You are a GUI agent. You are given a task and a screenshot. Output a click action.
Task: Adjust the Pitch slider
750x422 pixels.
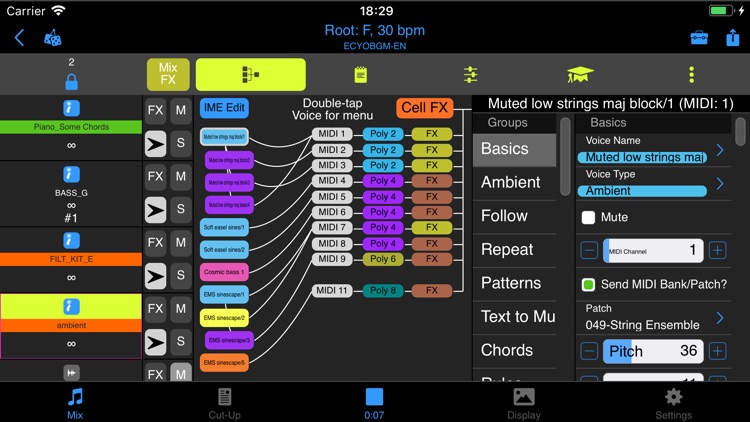pyautogui.click(x=653, y=351)
